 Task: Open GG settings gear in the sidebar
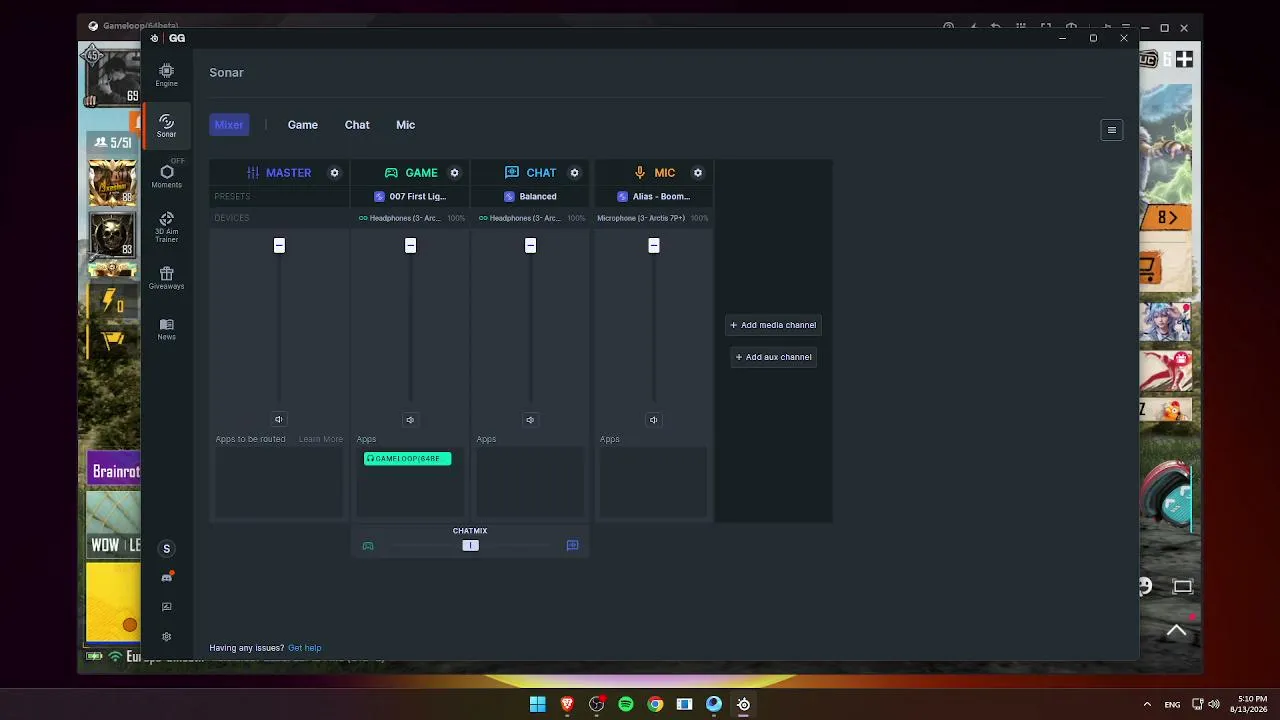tap(166, 637)
